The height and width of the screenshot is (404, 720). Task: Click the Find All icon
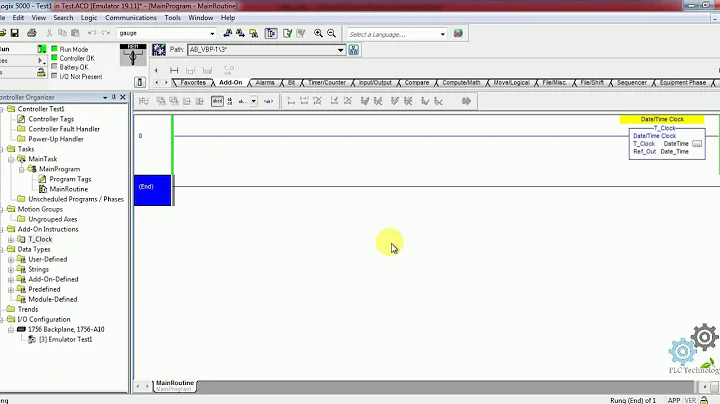(253, 33)
